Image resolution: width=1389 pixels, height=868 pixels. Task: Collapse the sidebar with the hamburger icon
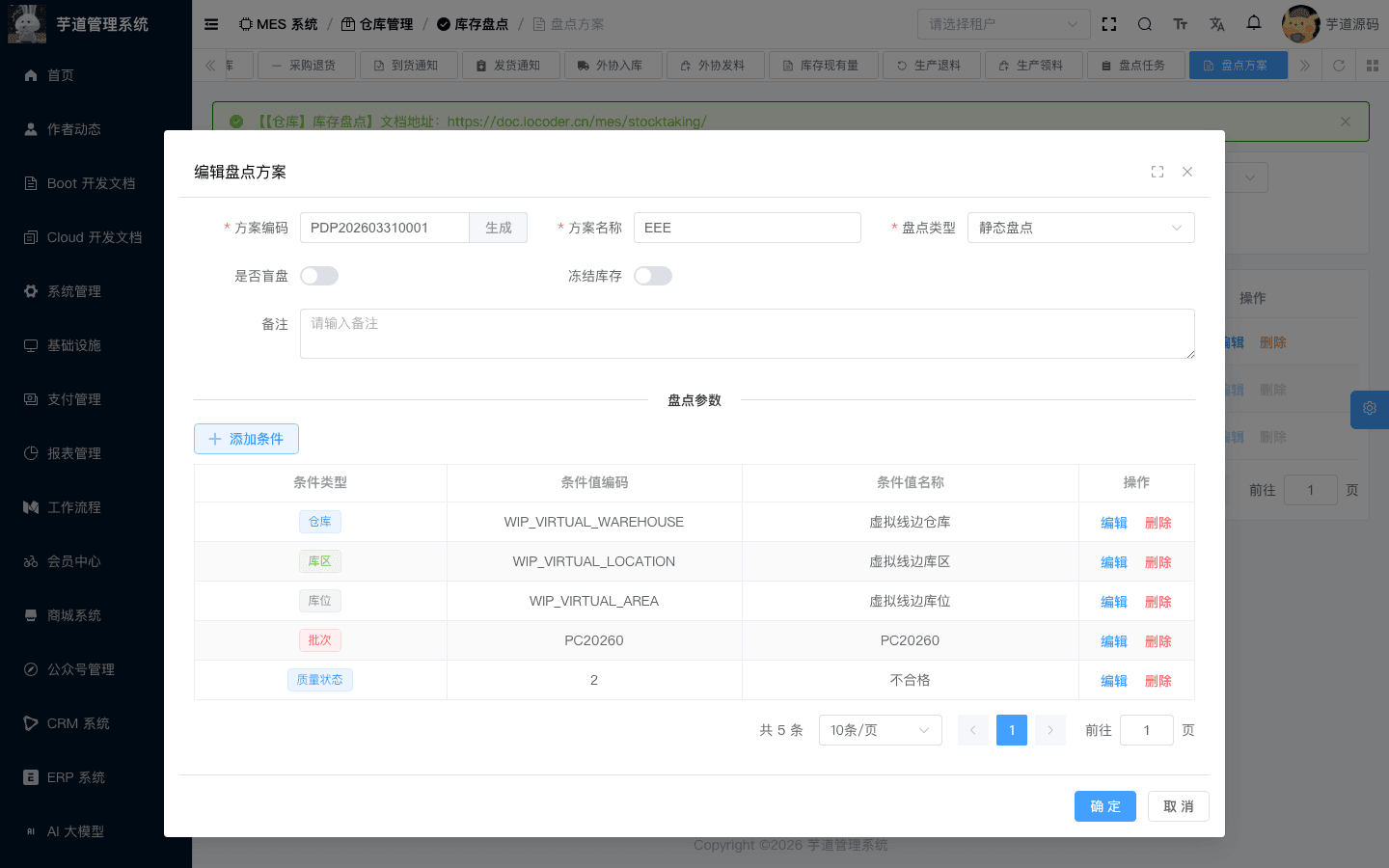point(211,24)
